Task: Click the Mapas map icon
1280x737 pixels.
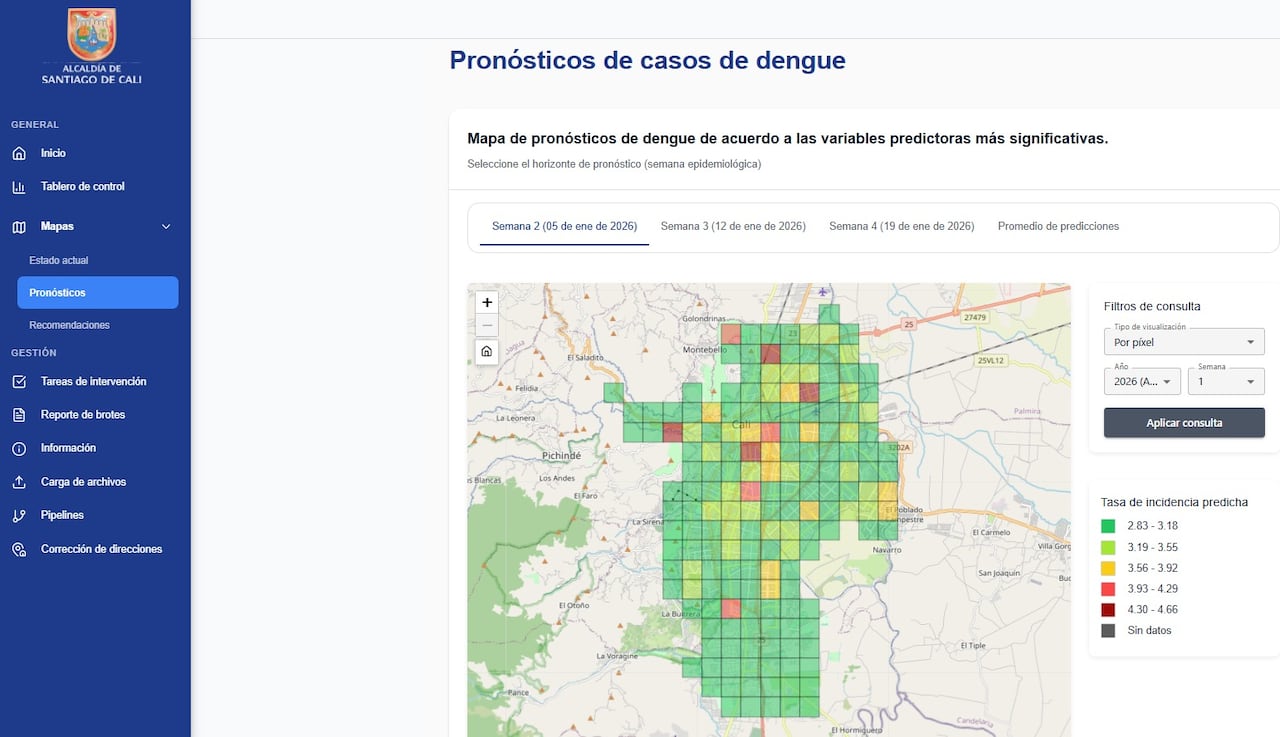Action: [19, 227]
